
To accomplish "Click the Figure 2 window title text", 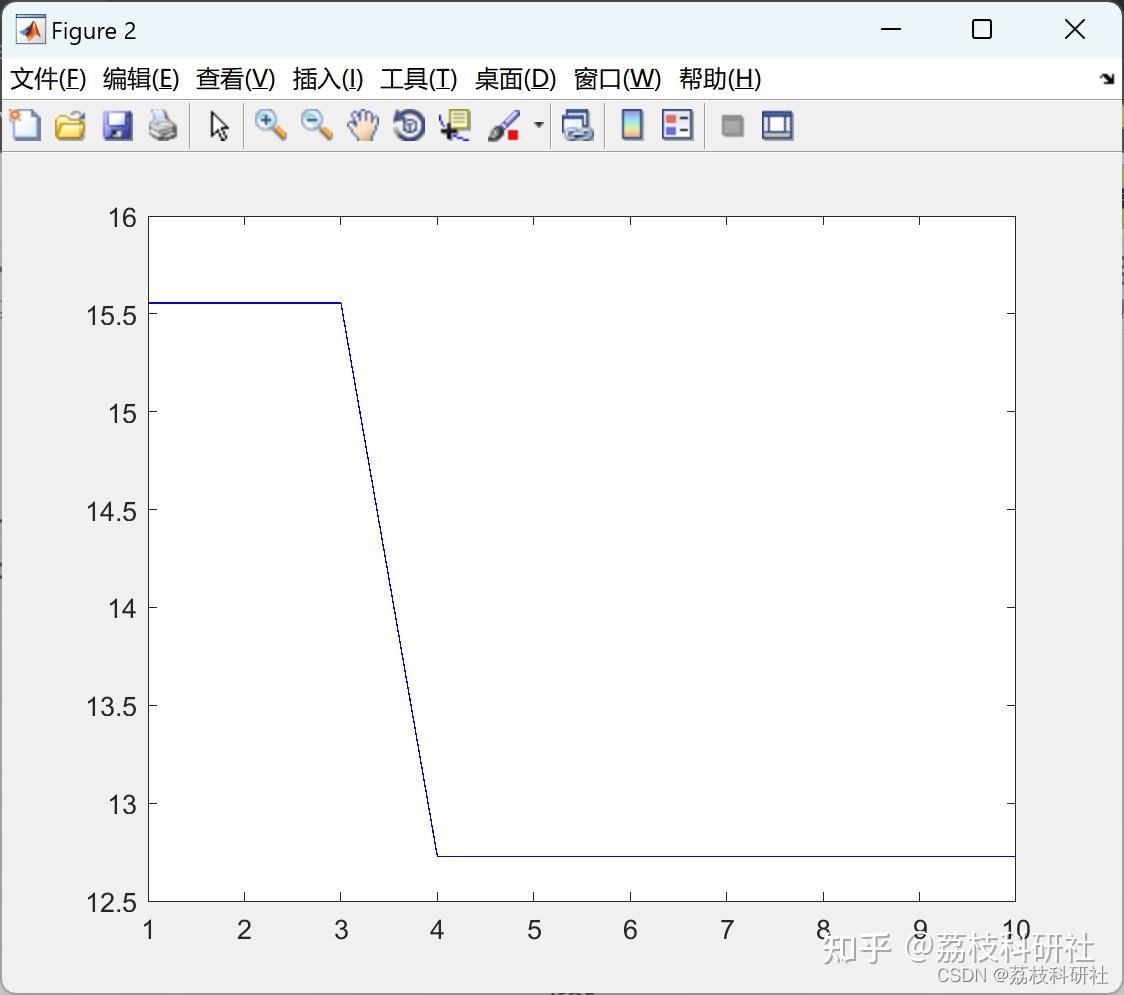I will pyautogui.click(x=94, y=31).
